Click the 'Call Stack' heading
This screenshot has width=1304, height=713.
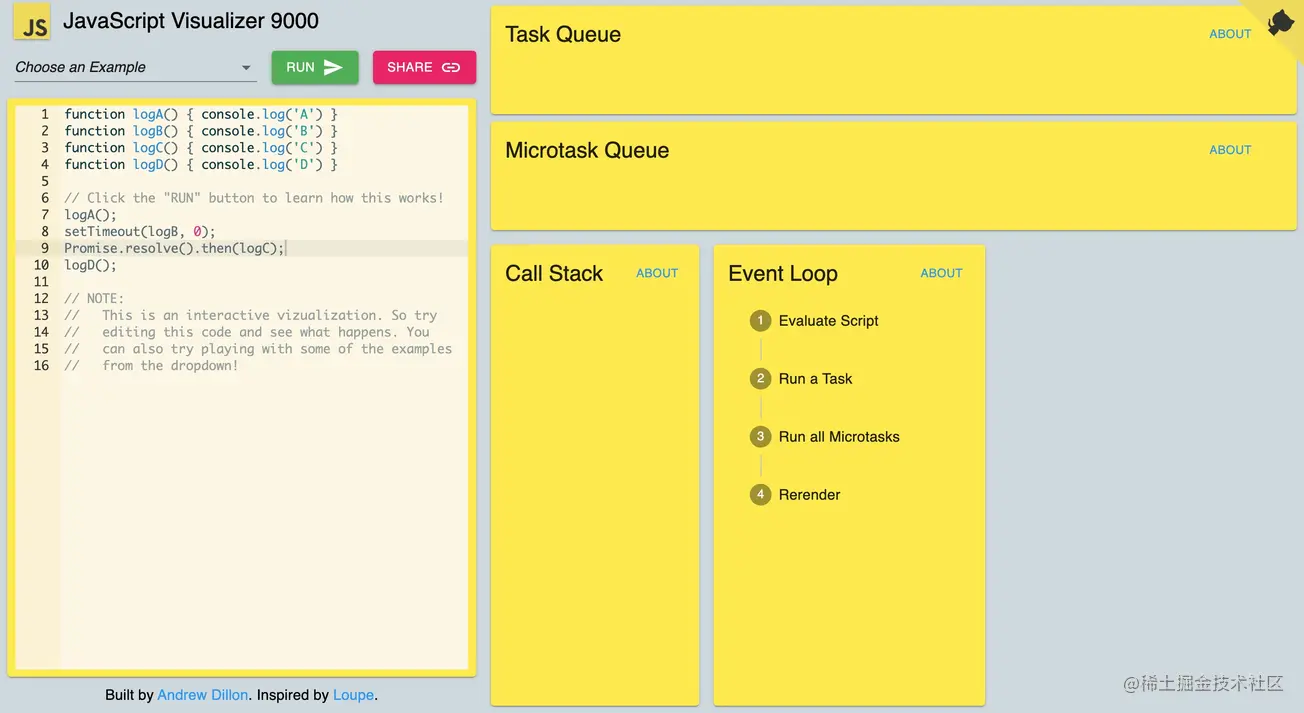click(x=554, y=274)
